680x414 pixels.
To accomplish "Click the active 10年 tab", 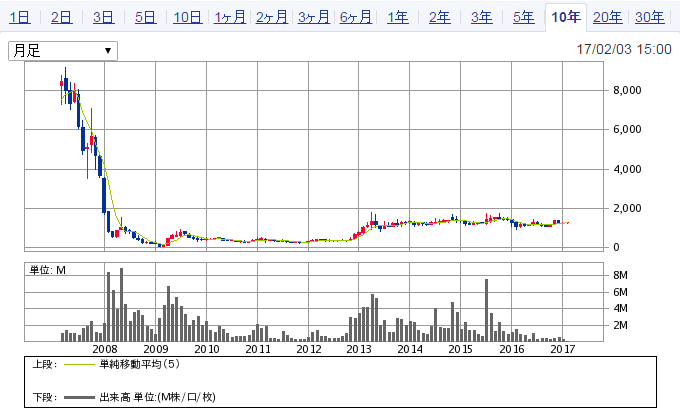I will point(566,17).
